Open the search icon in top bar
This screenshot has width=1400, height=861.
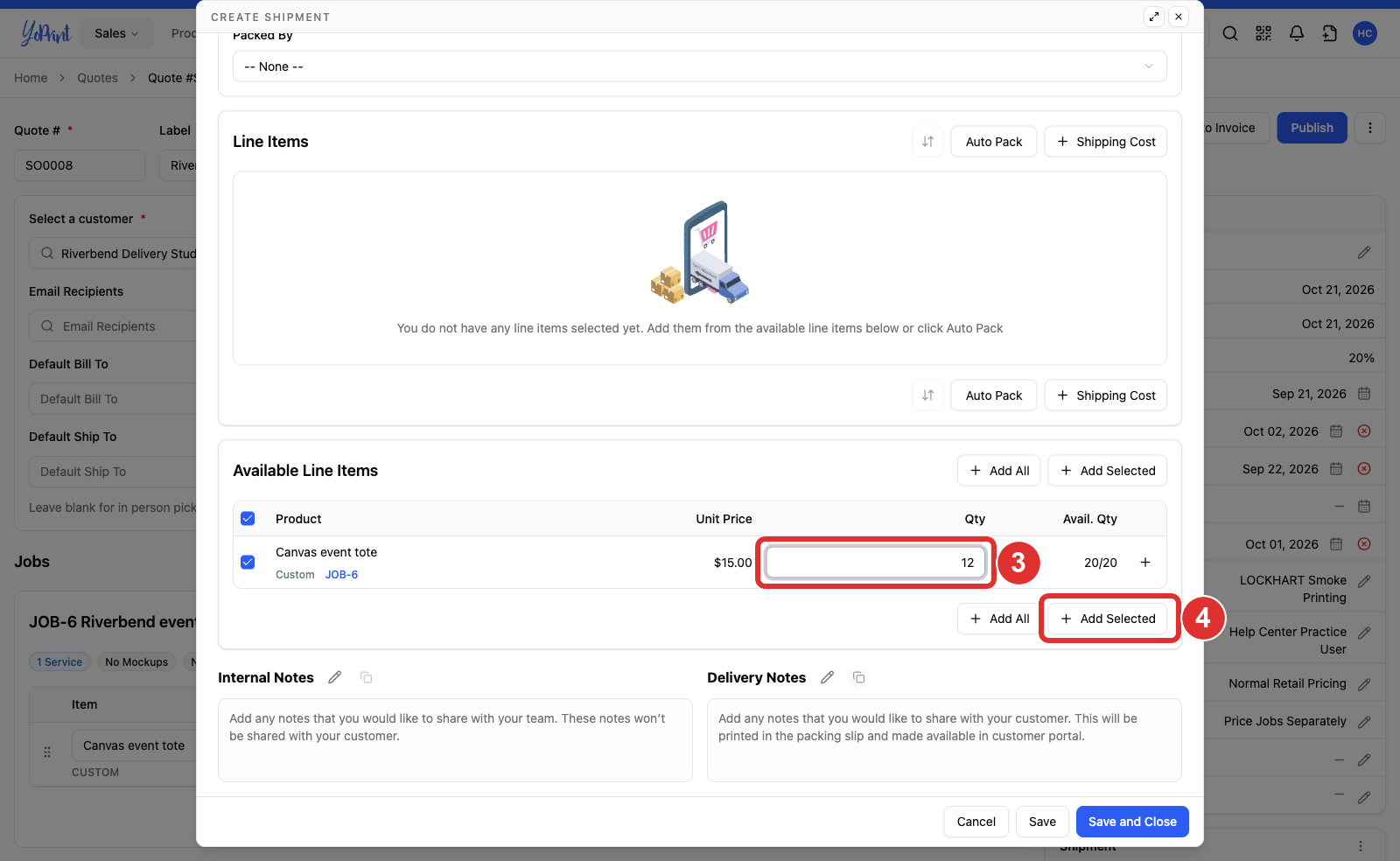[1230, 33]
